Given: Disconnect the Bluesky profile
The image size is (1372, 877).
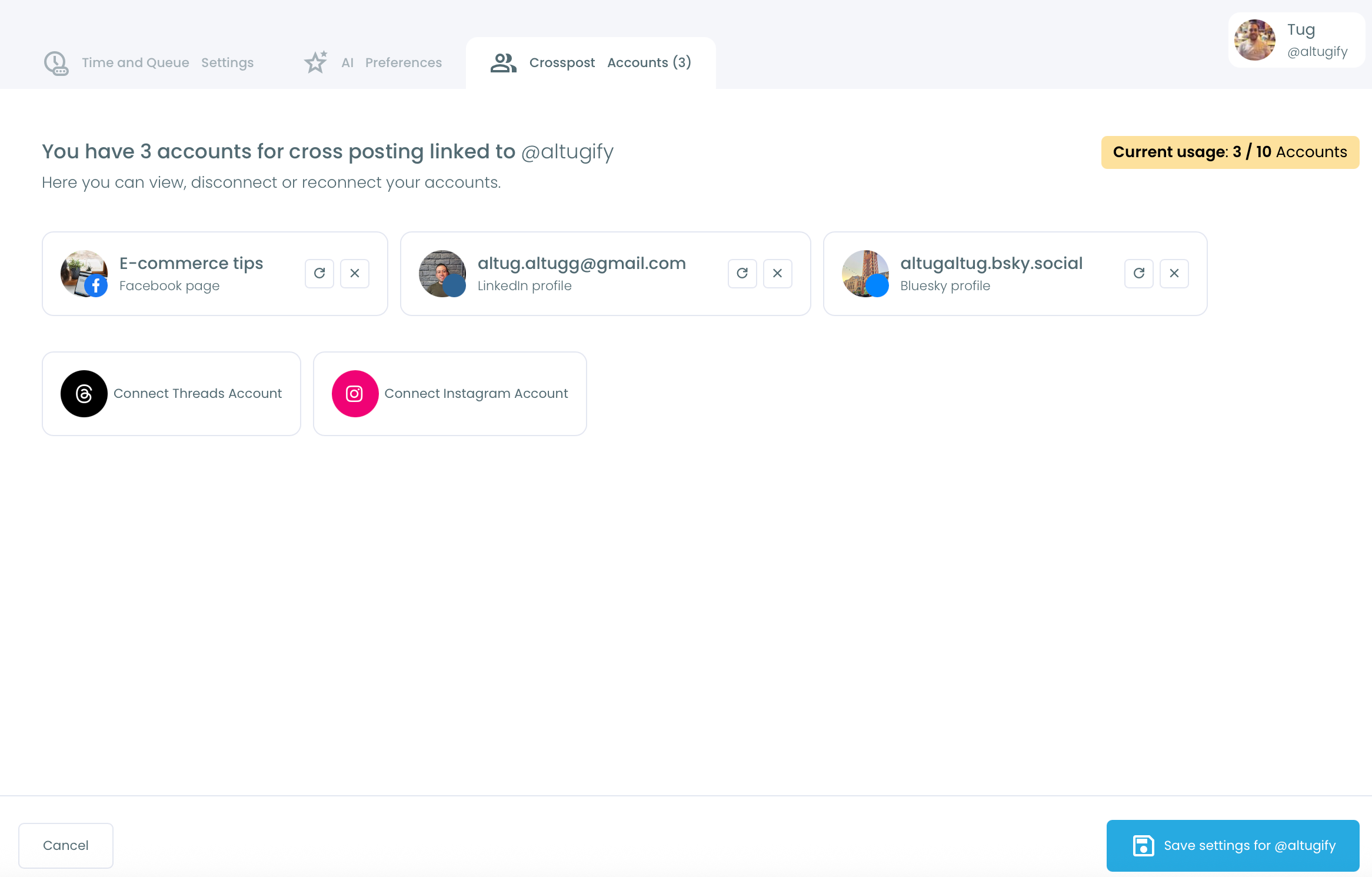Looking at the screenshot, I should point(1174,273).
